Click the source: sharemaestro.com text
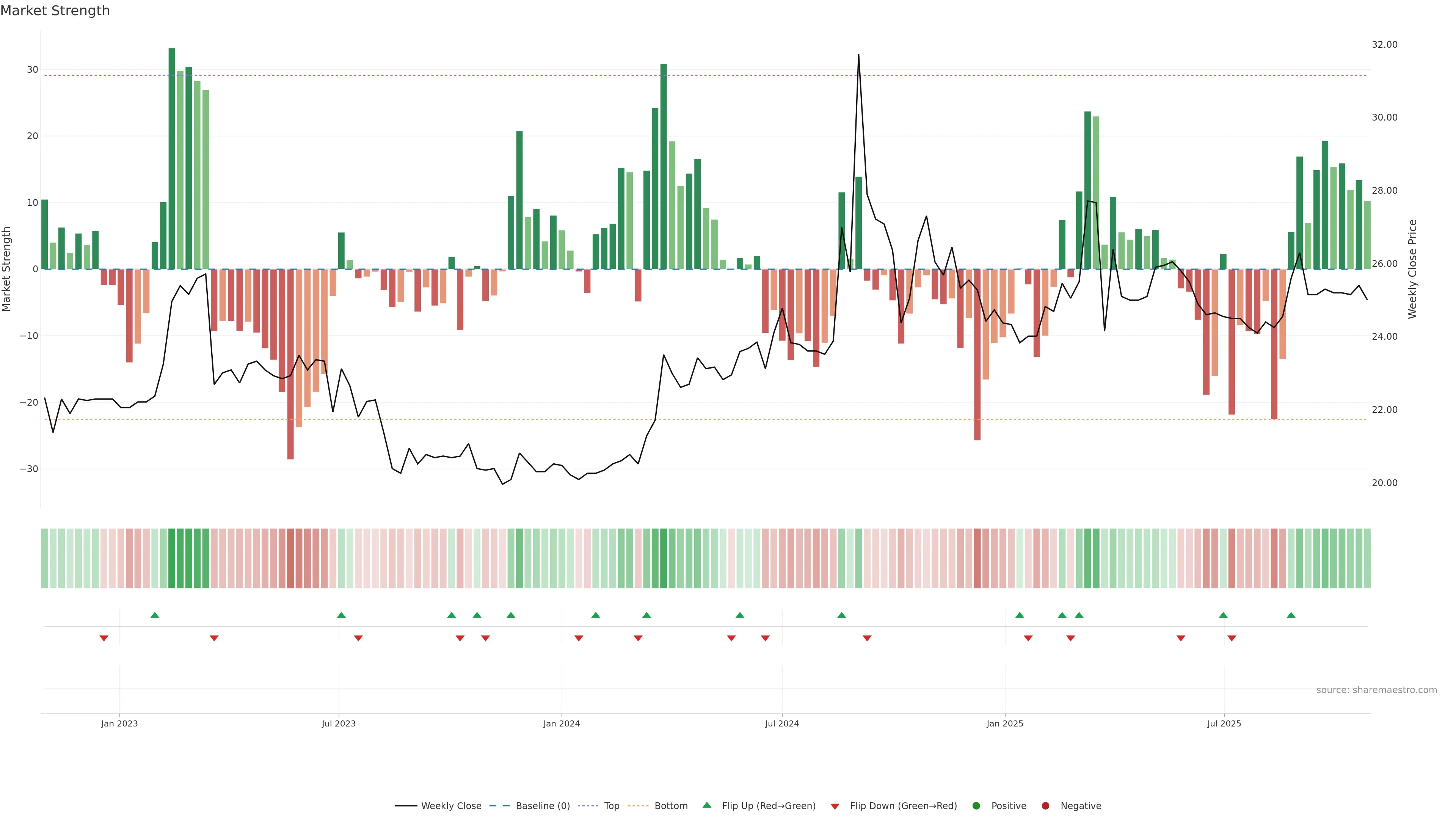Viewport: 1456px width, 819px height. coord(1376,690)
